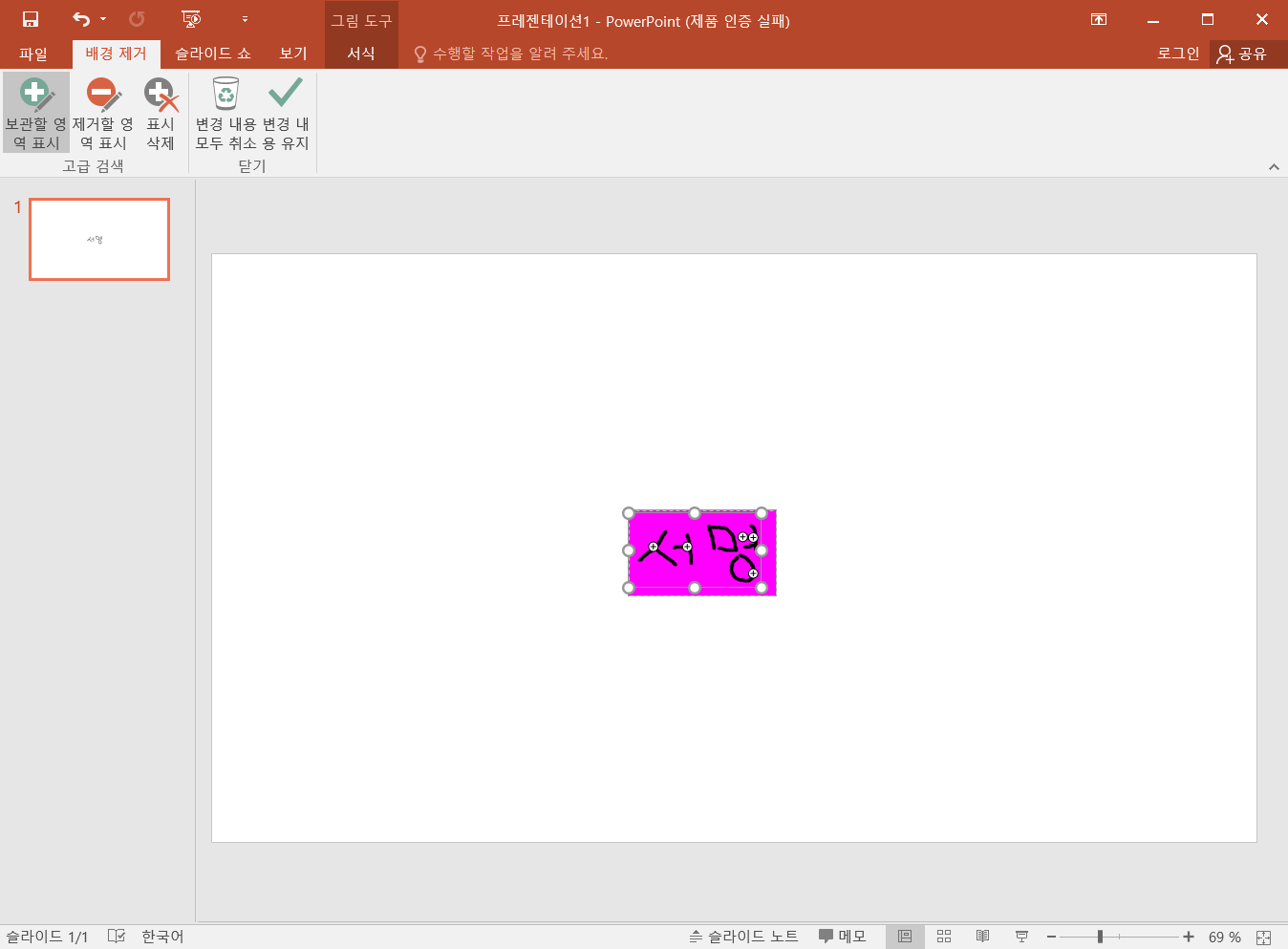Click the zoom out minus button
The height and width of the screenshot is (949, 1288).
1051,937
